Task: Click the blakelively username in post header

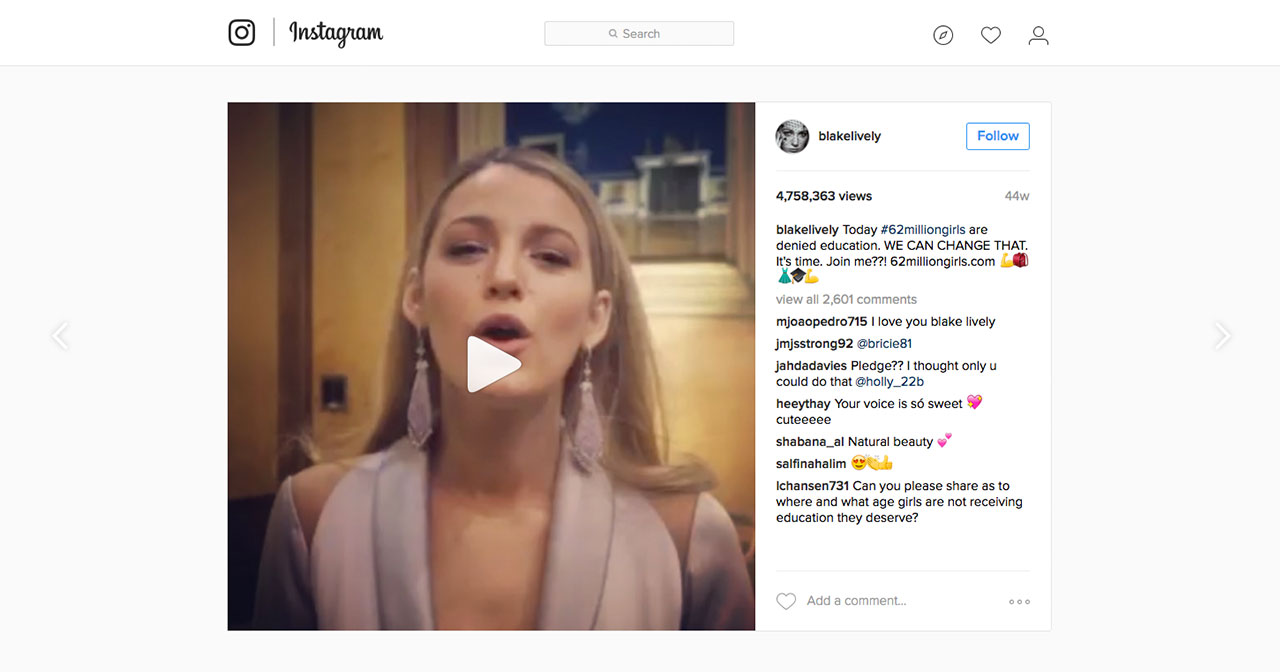Action: [849, 136]
